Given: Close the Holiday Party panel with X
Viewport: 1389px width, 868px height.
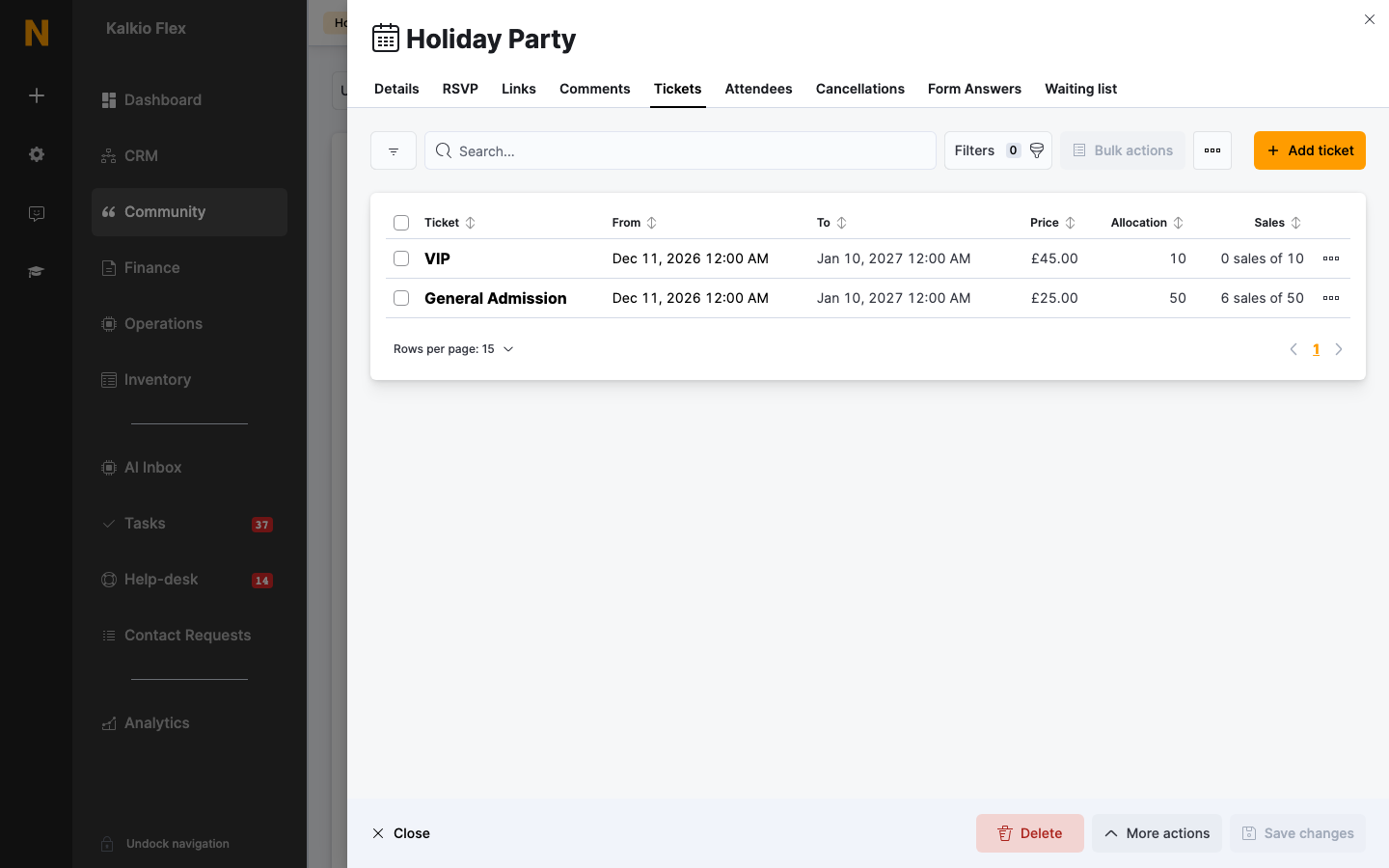Looking at the screenshot, I should coord(1370,19).
